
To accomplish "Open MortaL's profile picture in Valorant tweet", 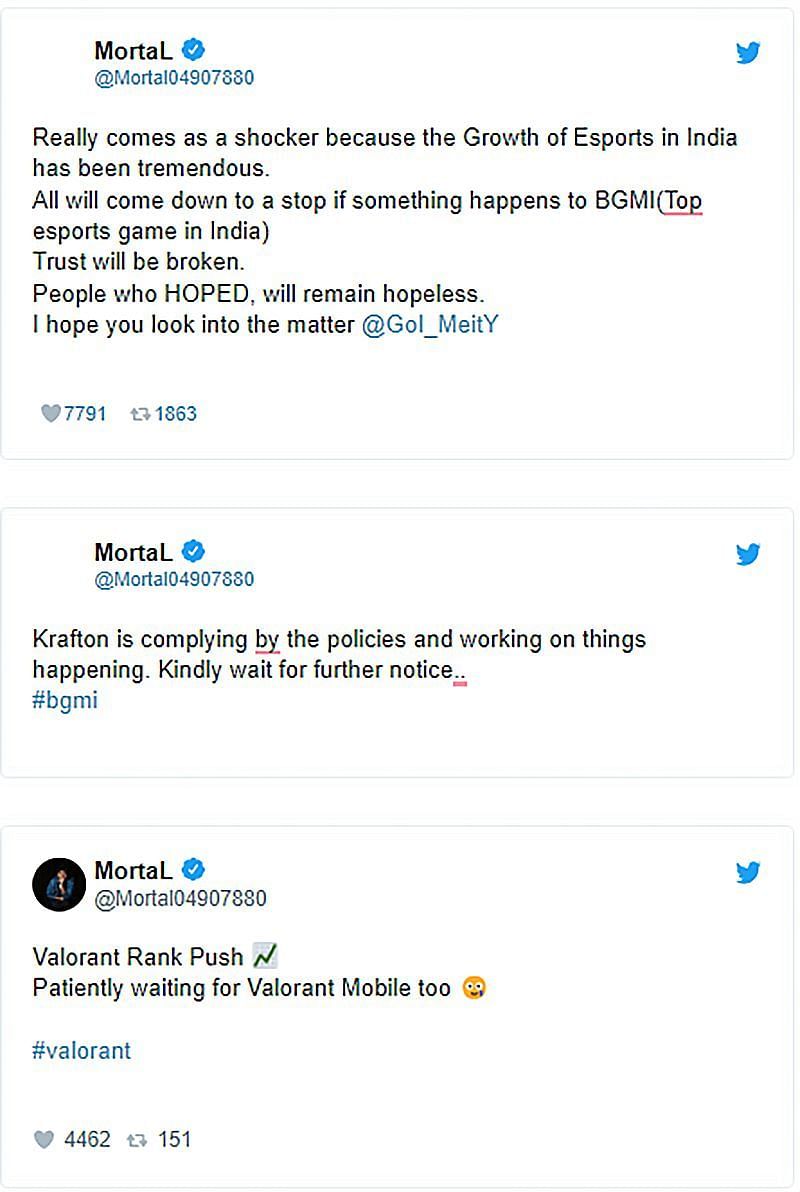I will (x=58, y=884).
